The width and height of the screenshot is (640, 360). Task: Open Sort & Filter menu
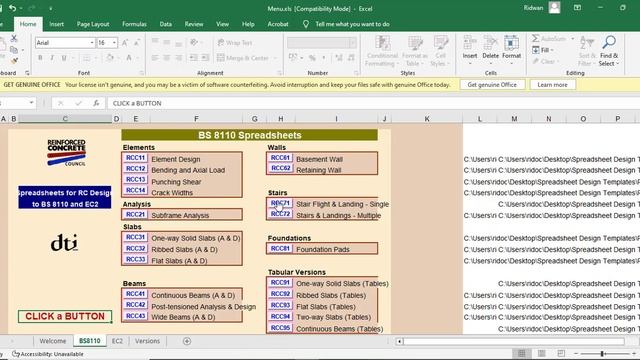[587, 51]
